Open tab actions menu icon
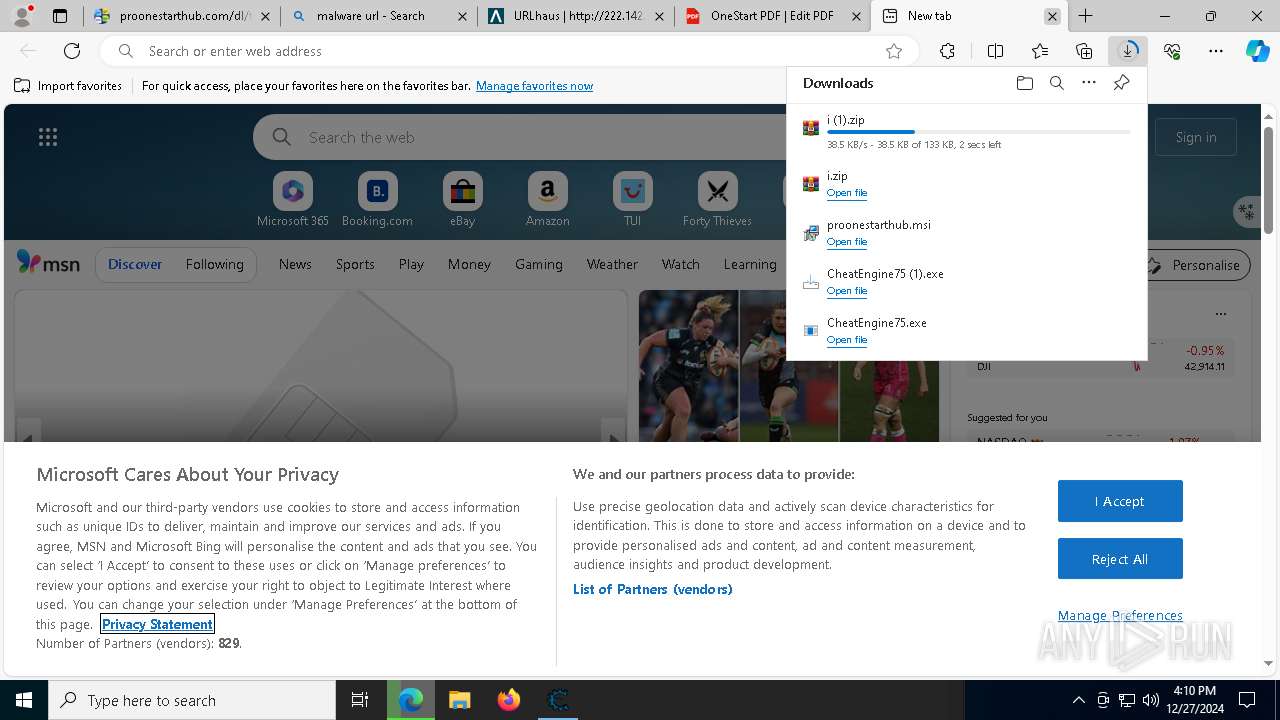 tap(60, 16)
